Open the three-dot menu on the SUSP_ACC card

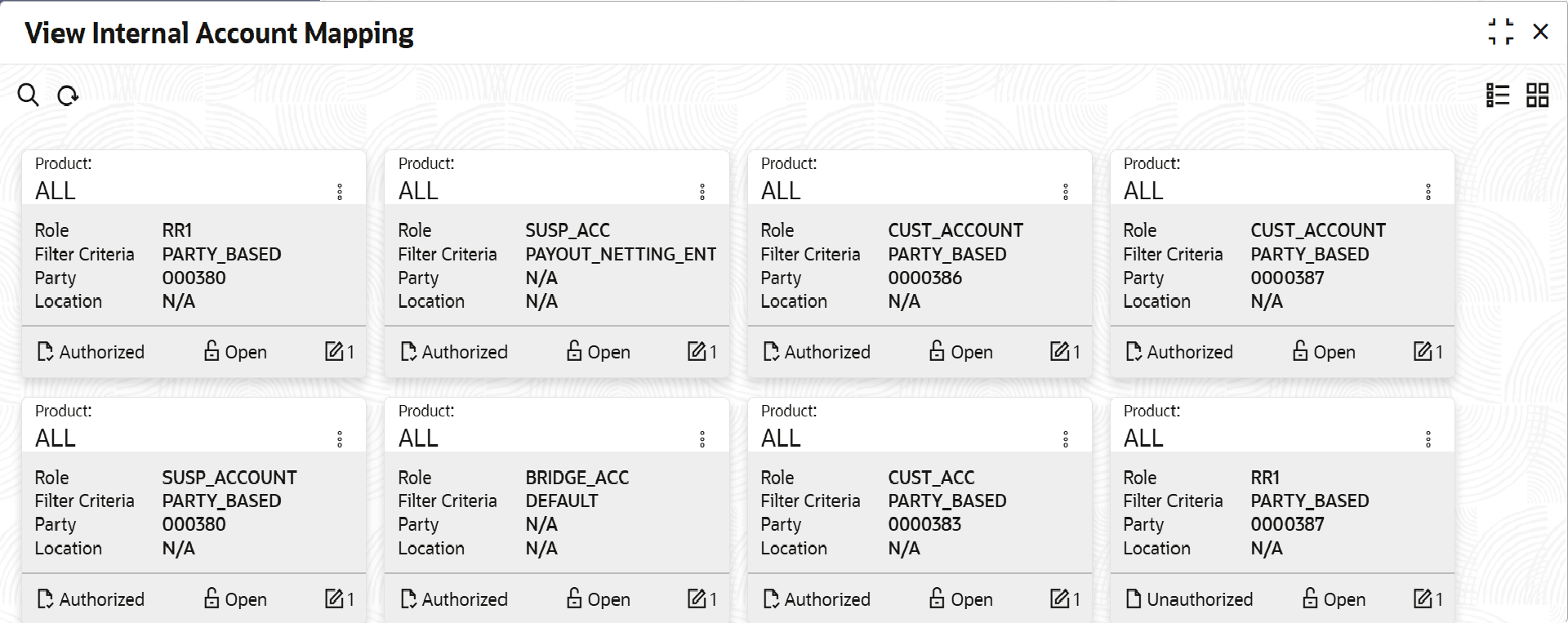click(702, 192)
